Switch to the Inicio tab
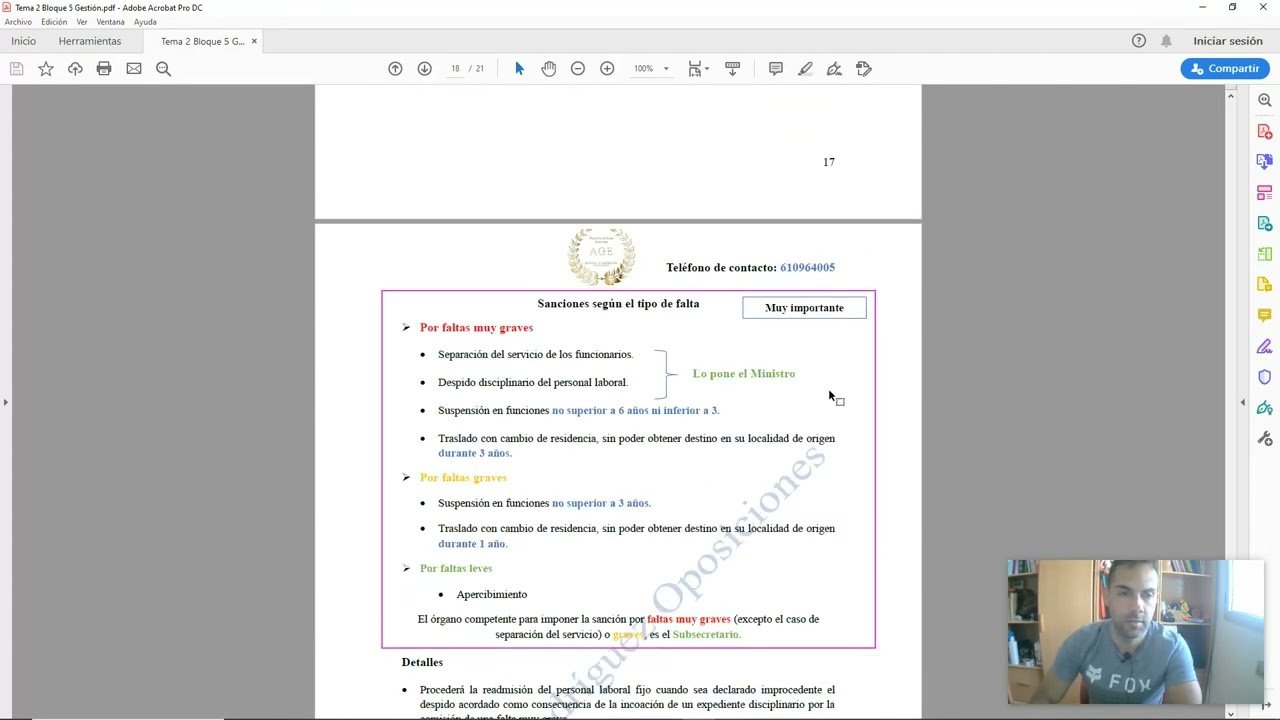Screen dimensions: 1280x720 click(x=23, y=41)
